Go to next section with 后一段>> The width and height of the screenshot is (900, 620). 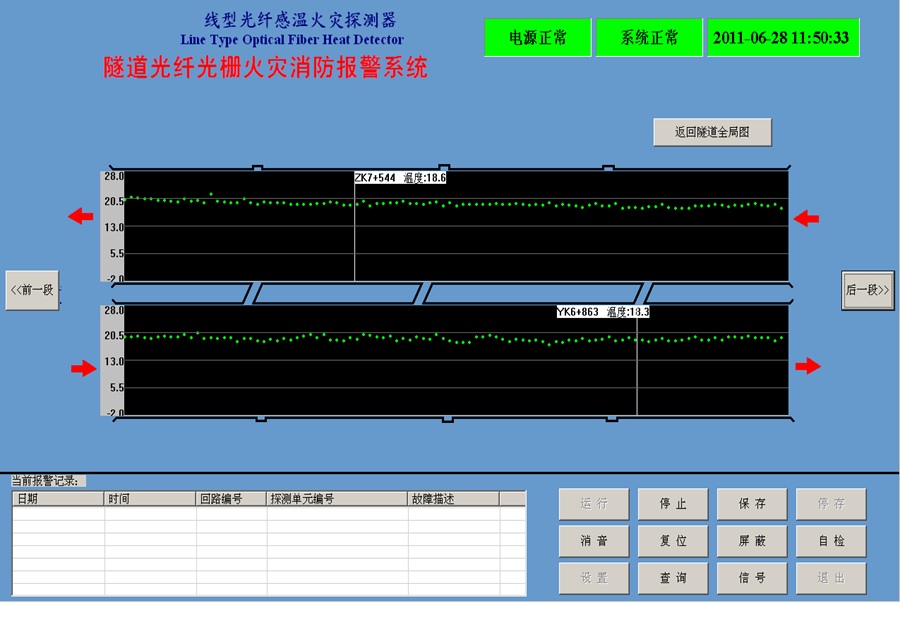point(867,290)
